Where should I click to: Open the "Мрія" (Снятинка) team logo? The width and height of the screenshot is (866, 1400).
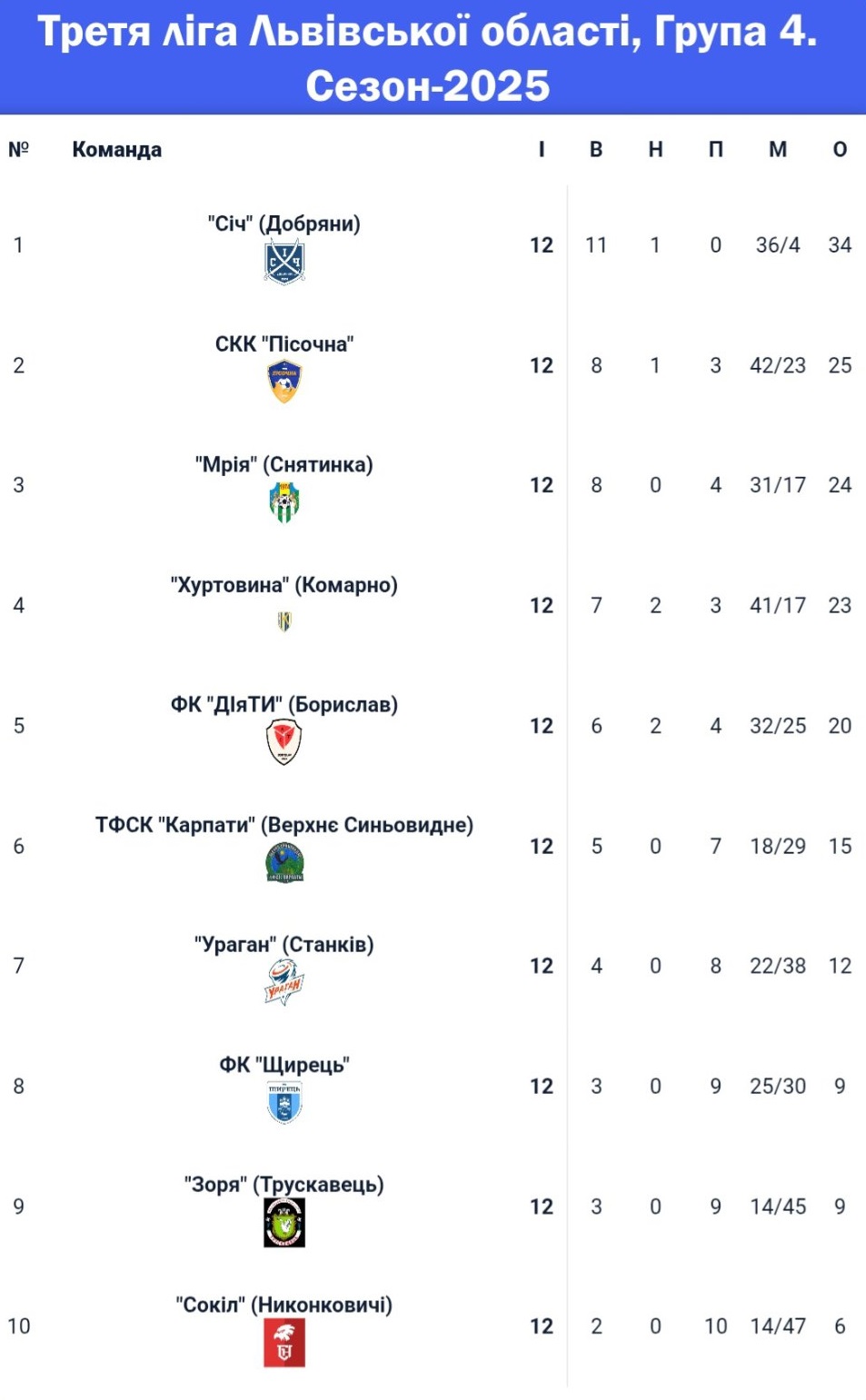click(x=284, y=501)
